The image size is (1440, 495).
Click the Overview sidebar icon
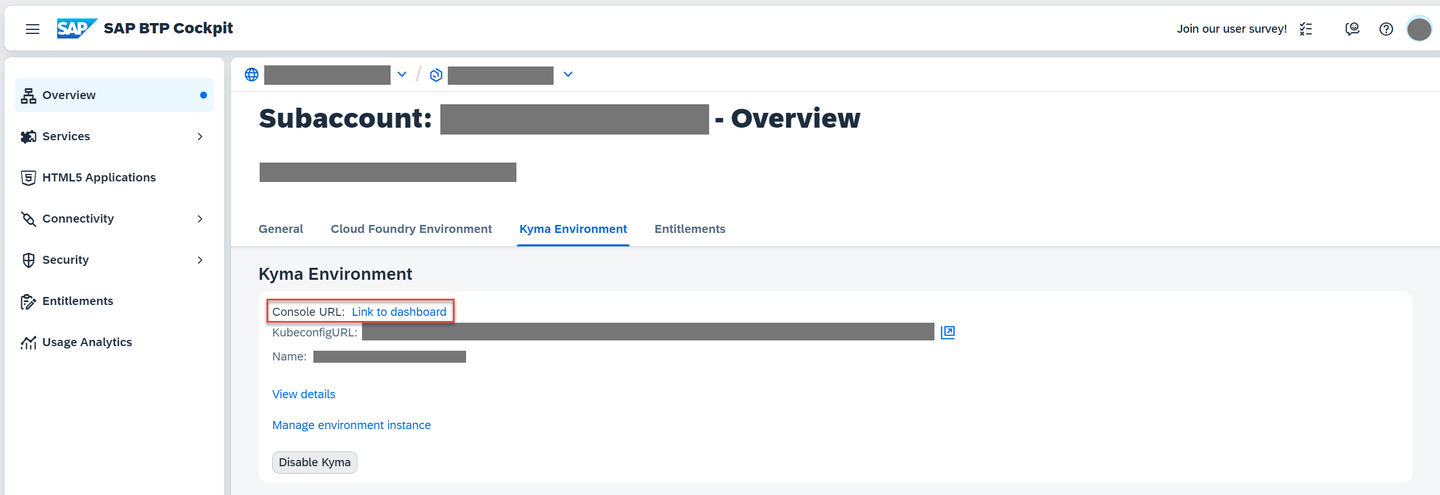click(x=29, y=95)
